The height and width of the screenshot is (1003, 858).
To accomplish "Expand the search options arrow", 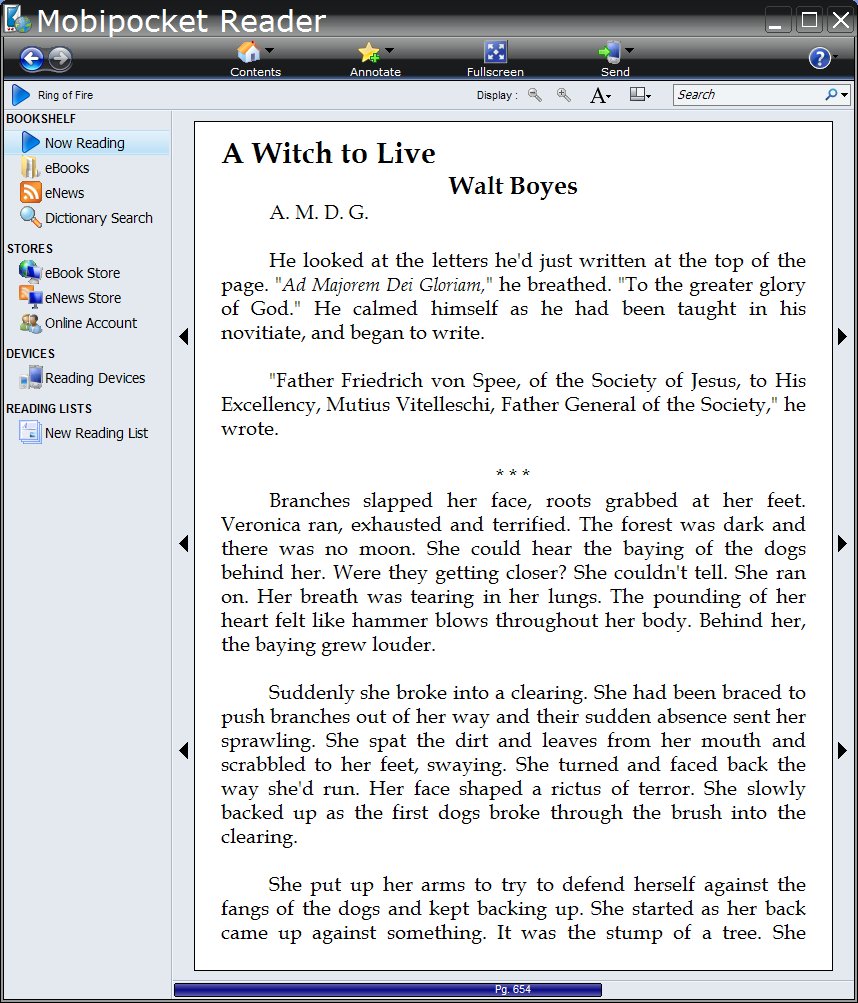I will pyautogui.click(x=845, y=95).
